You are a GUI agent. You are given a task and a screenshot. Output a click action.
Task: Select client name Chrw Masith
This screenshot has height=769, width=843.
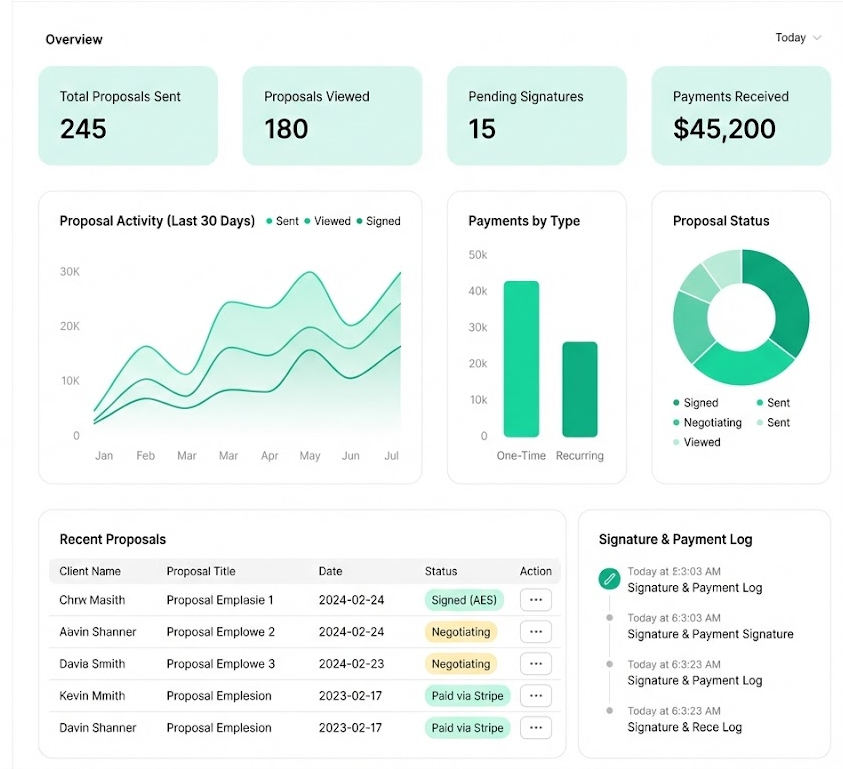[92, 600]
